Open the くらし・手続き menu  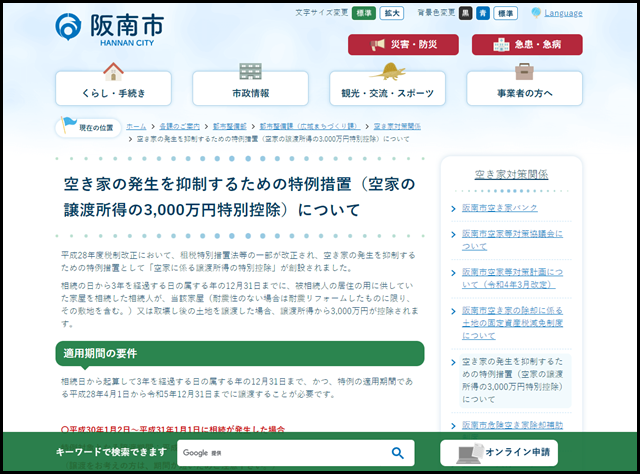point(113,89)
